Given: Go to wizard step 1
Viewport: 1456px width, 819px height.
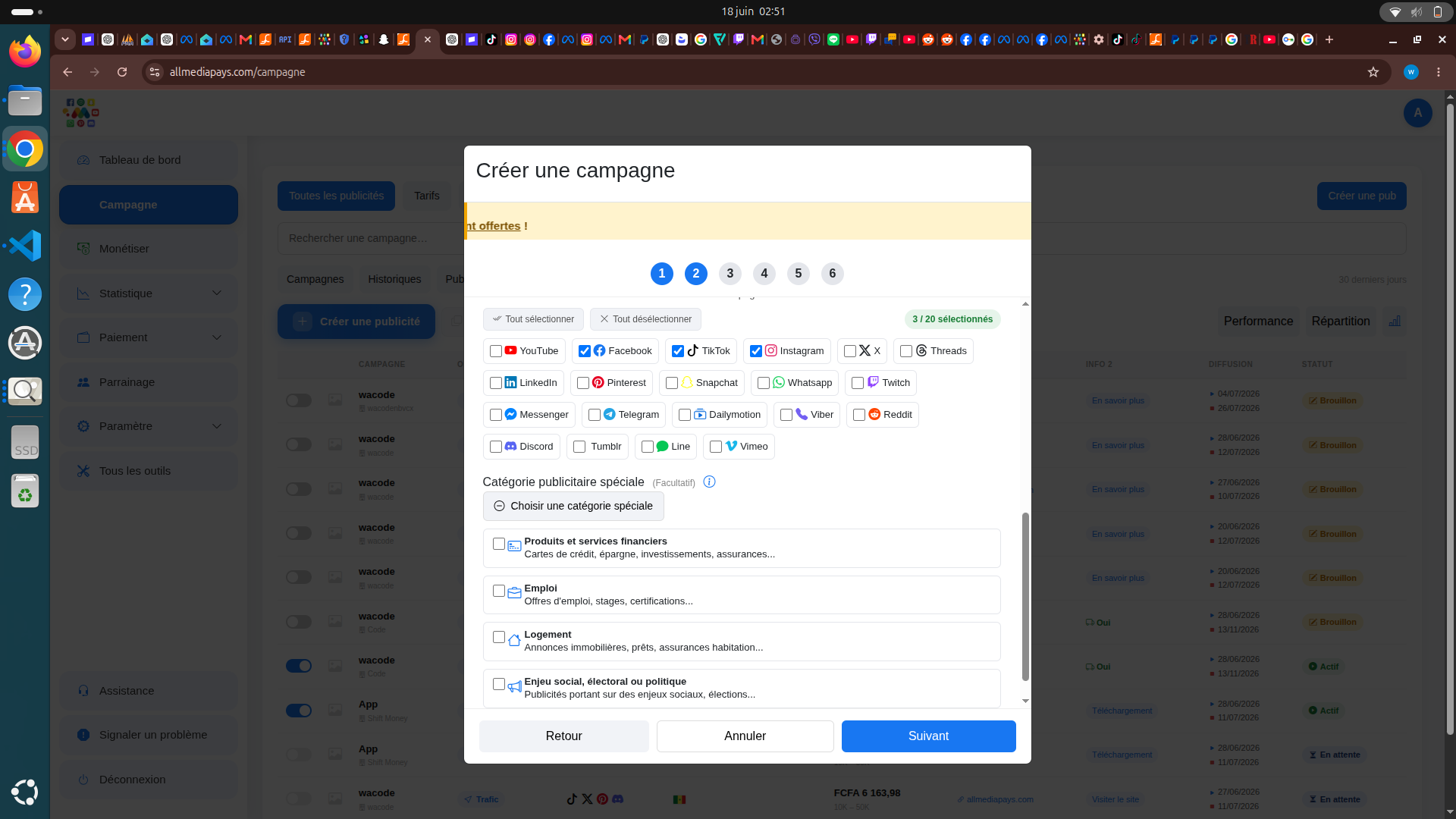Looking at the screenshot, I should [662, 274].
